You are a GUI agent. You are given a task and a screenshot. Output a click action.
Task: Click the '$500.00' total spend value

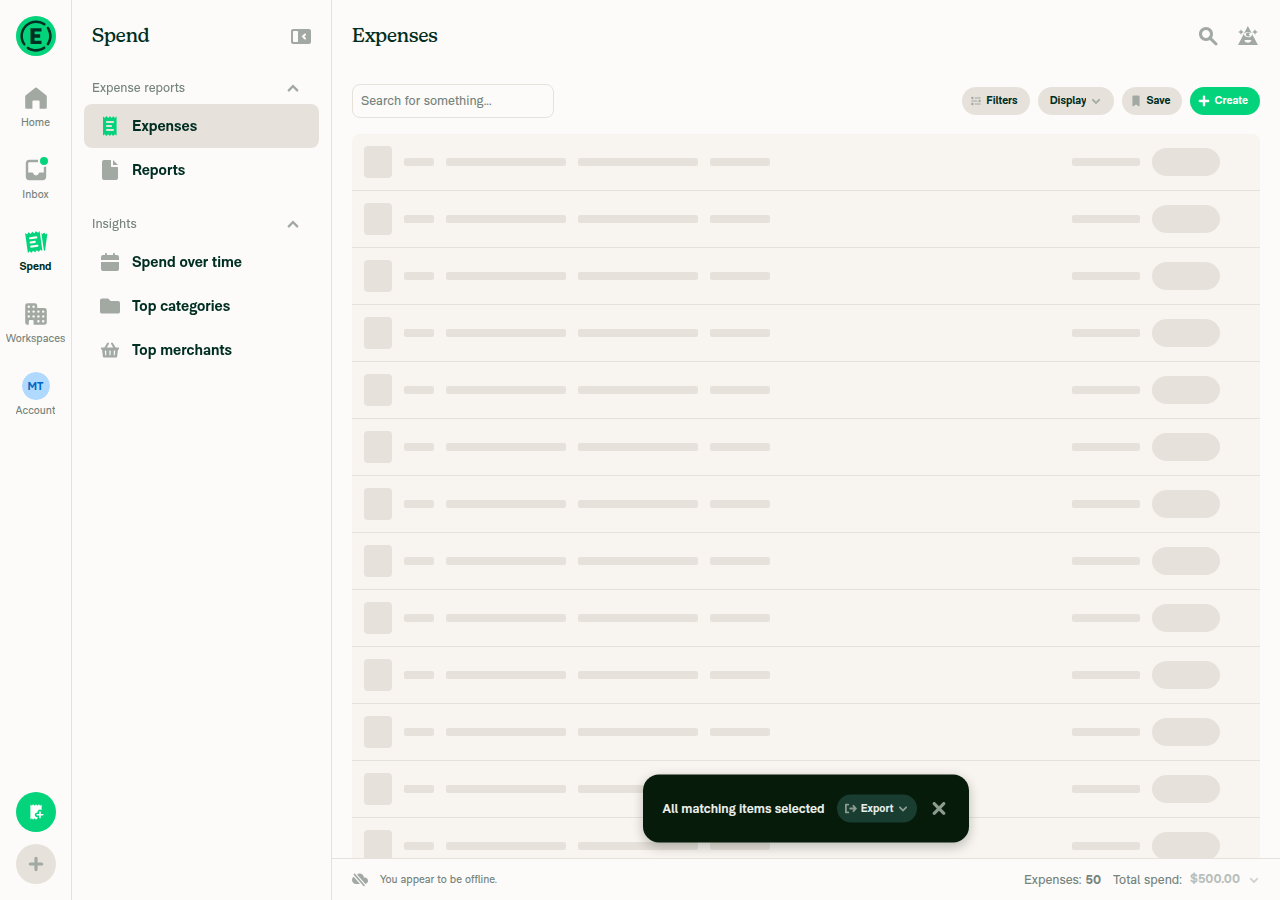[x=1215, y=880]
